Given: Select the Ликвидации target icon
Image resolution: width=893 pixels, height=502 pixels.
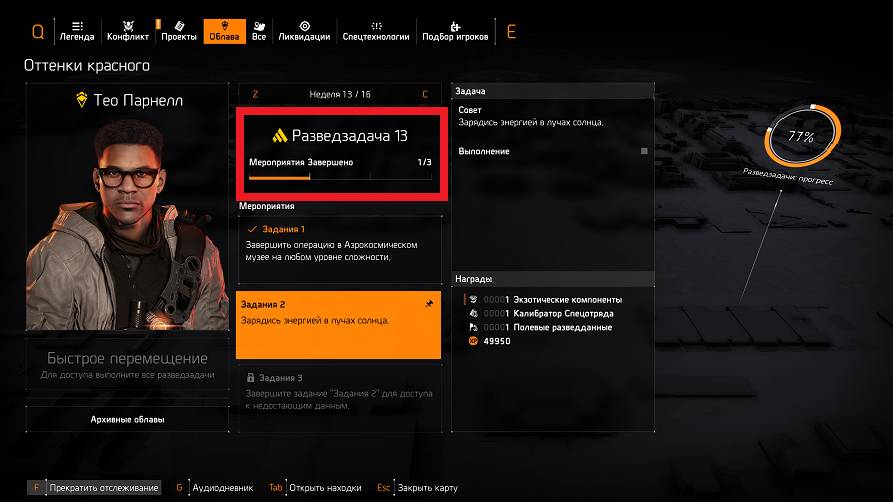Looking at the screenshot, I should [305, 26].
